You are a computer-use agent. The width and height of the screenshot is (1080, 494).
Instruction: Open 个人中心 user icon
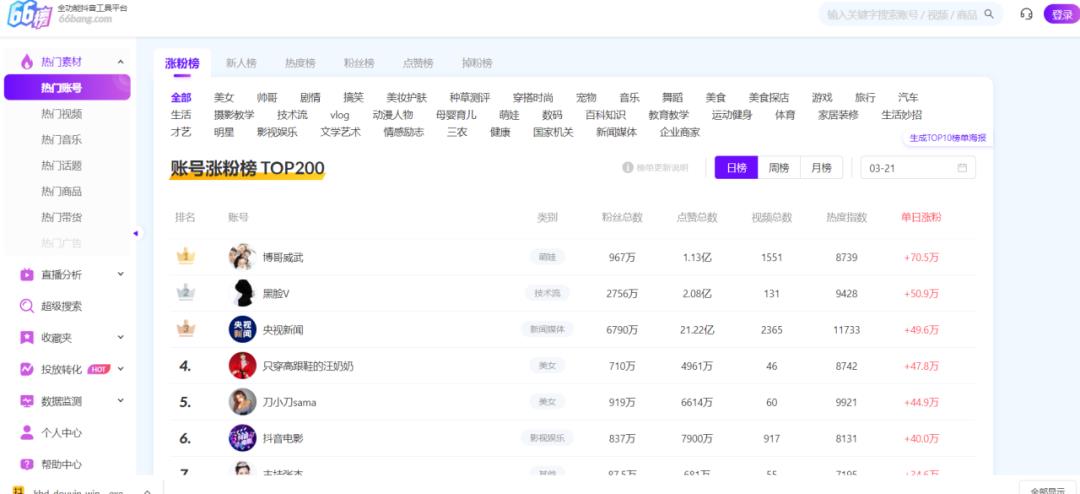(x=27, y=433)
